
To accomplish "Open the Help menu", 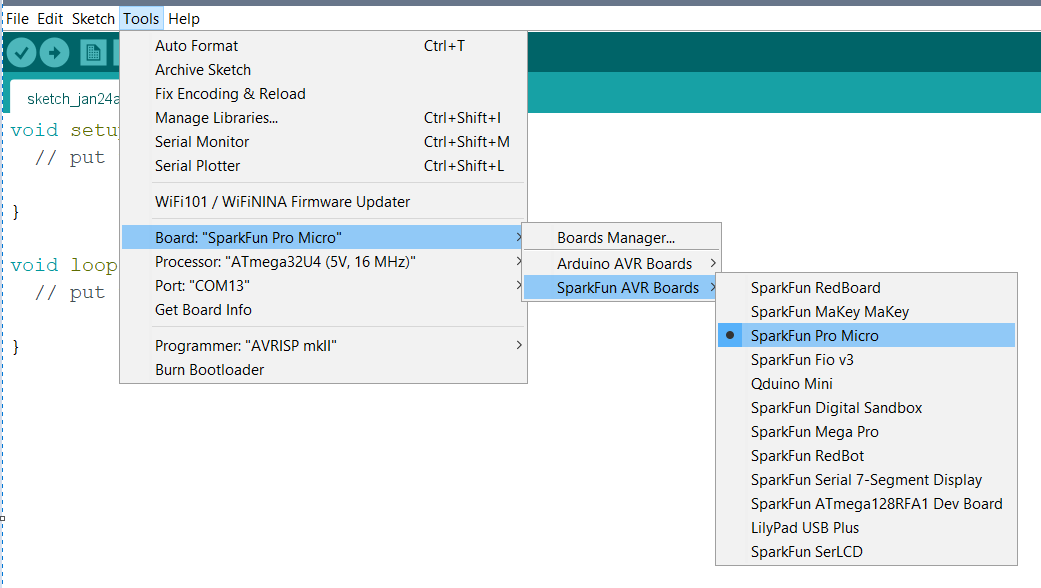I will pos(184,19).
